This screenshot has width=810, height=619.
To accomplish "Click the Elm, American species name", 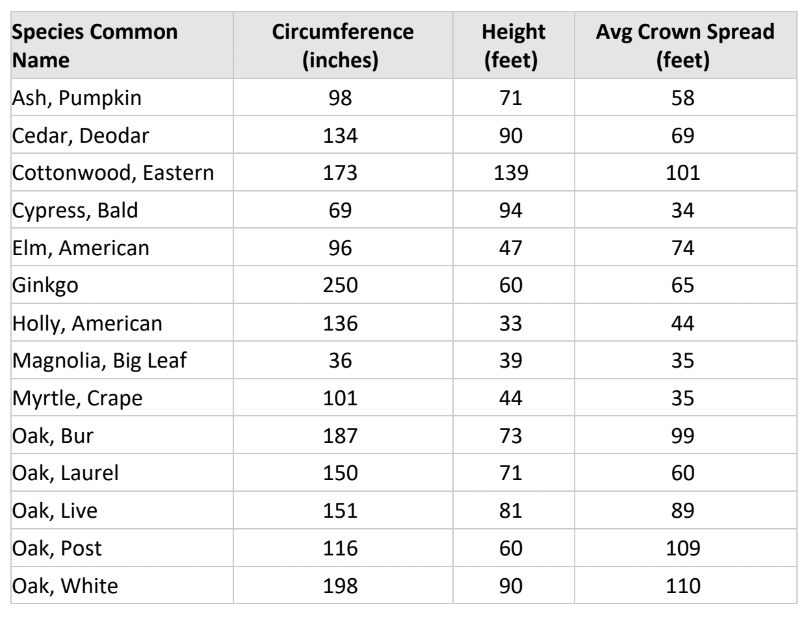I will tap(80, 248).
